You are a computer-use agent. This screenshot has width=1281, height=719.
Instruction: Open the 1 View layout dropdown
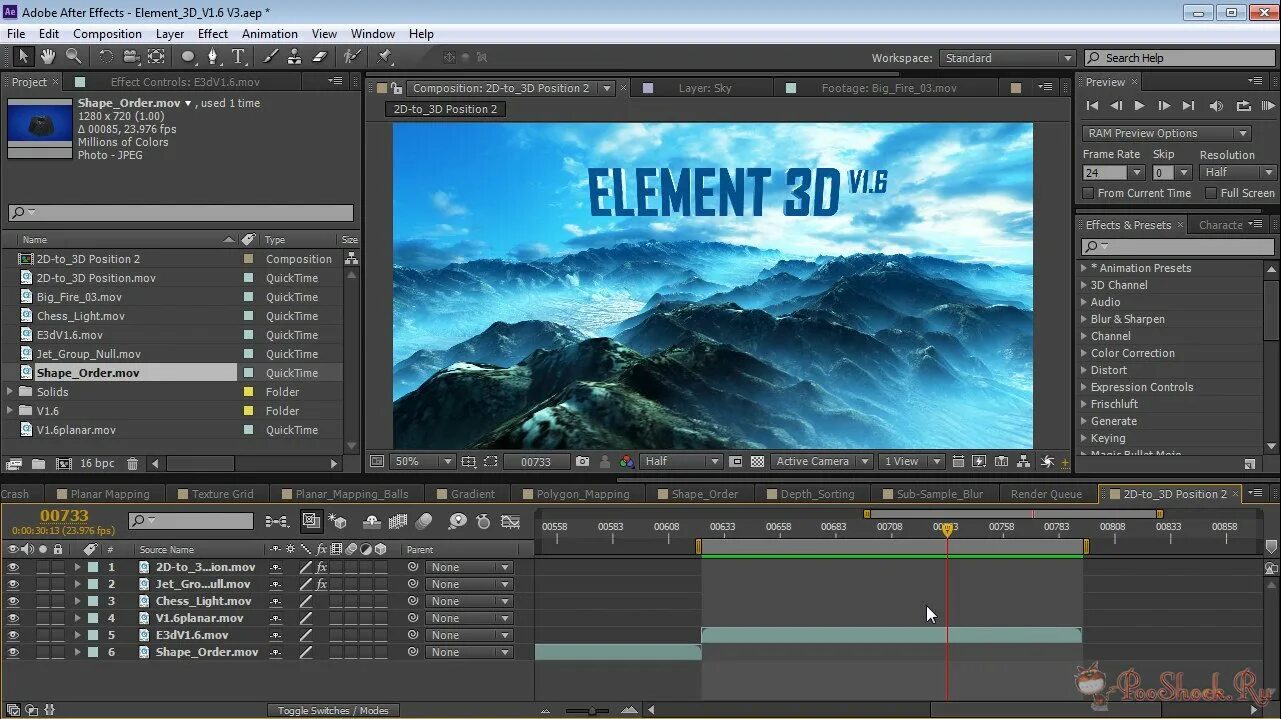(911, 461)
